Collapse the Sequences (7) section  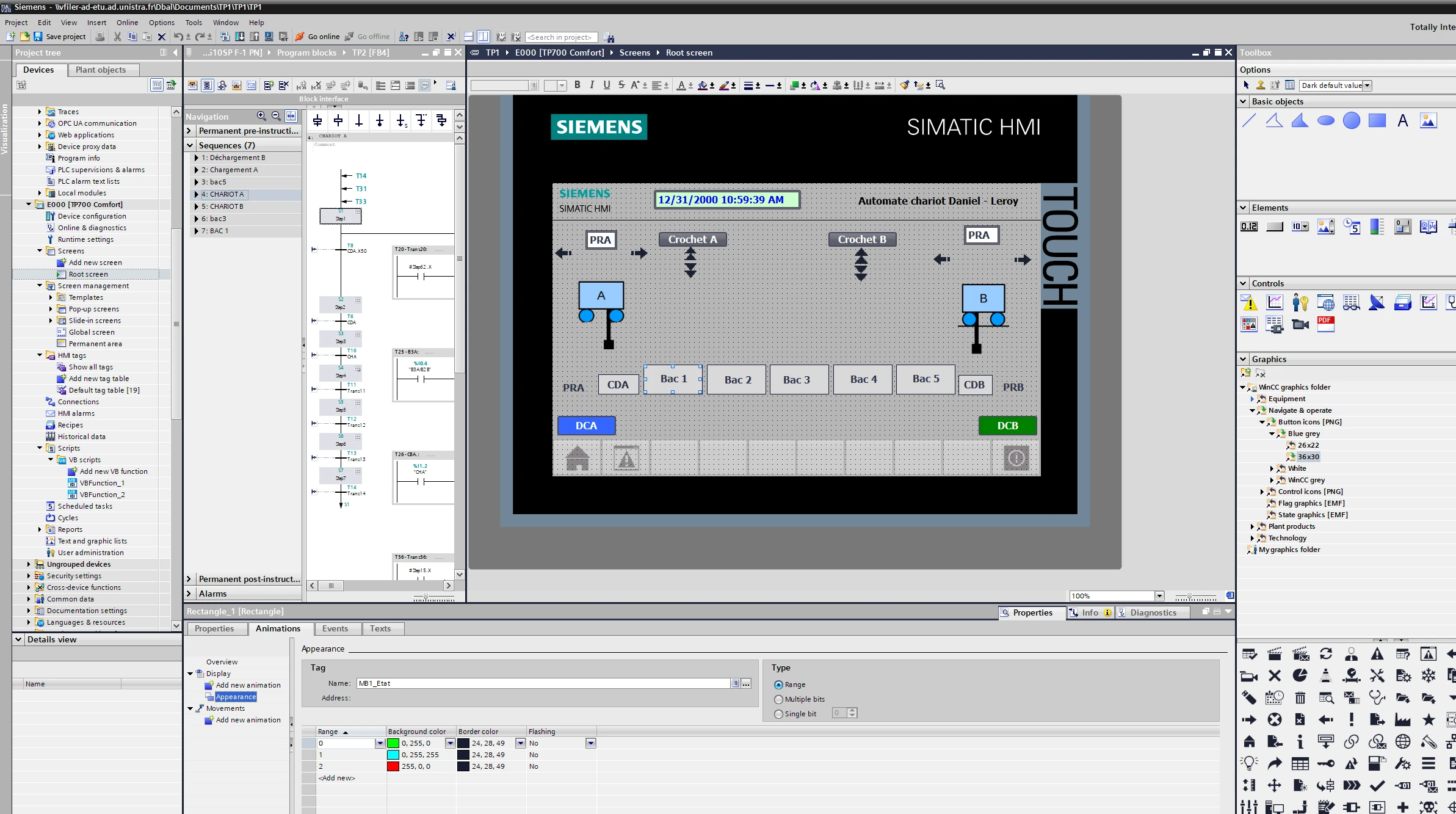pyautogui.click(x=190, y=145)
